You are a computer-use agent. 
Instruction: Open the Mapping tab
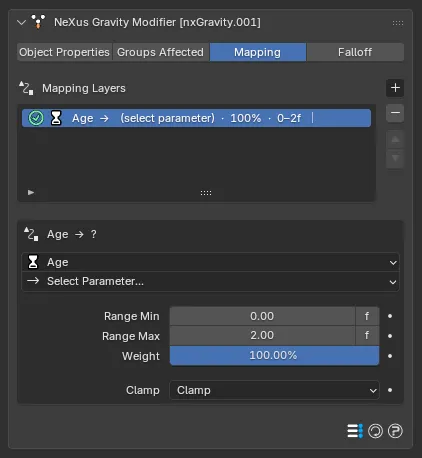pyautogui.click(x=257, y=52)
